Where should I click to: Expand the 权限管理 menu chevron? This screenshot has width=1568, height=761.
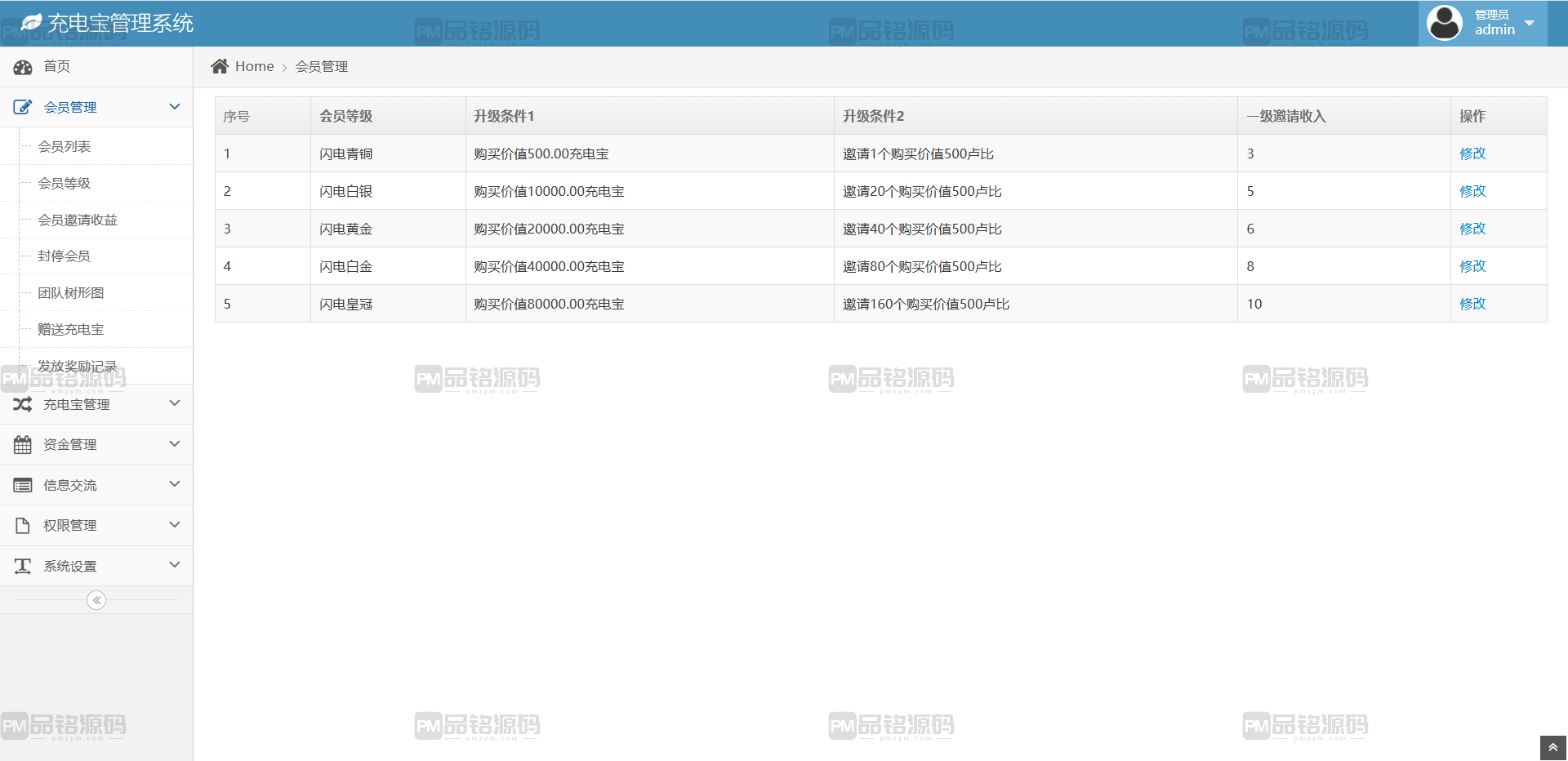point(175,525)
